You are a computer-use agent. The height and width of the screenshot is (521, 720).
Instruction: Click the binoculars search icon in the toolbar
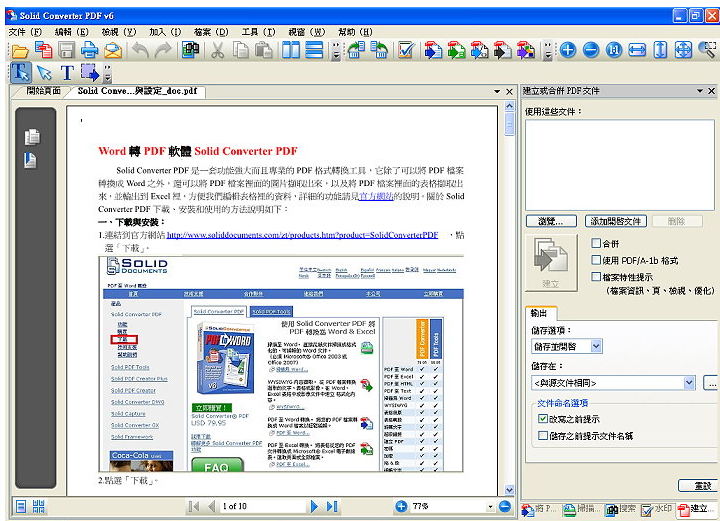pyautogui.click(x=191, y=50)
